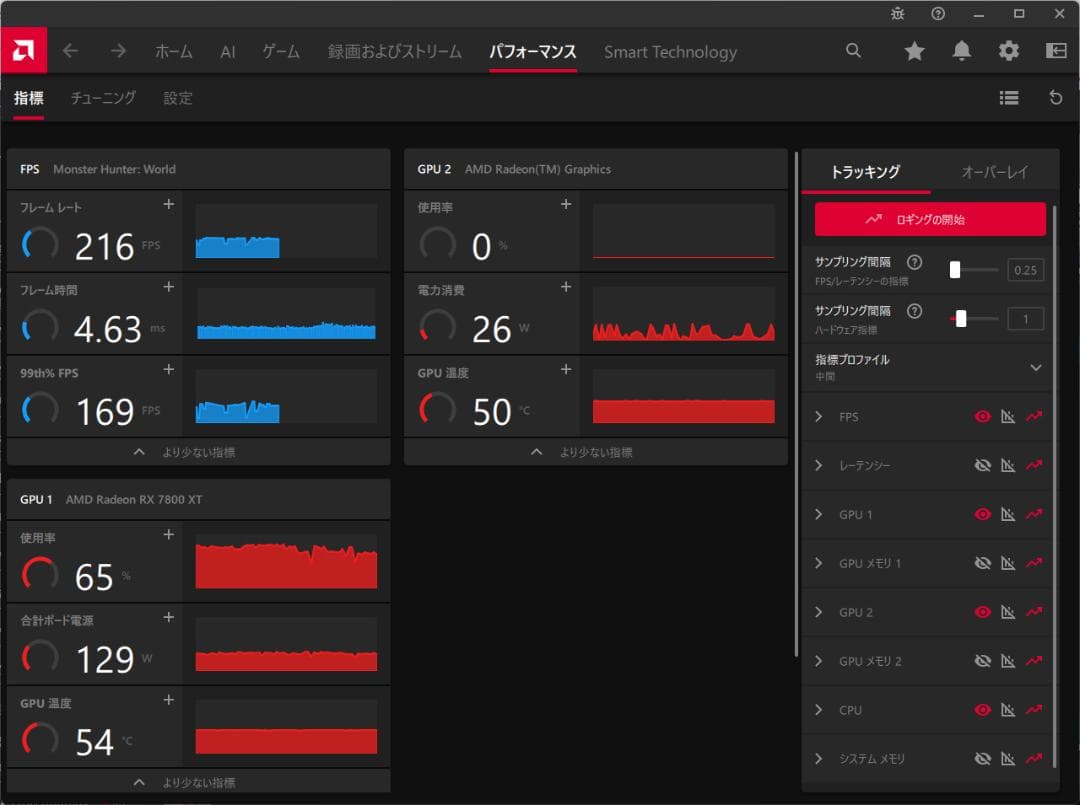Open favorites star icon
This screenshot has height=805, width=1080.
click(914, 50)
